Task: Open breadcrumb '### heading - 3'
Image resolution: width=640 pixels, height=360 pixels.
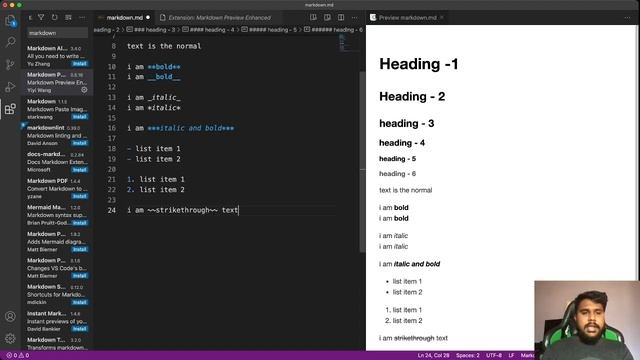Action: click(x=151, y=30)
